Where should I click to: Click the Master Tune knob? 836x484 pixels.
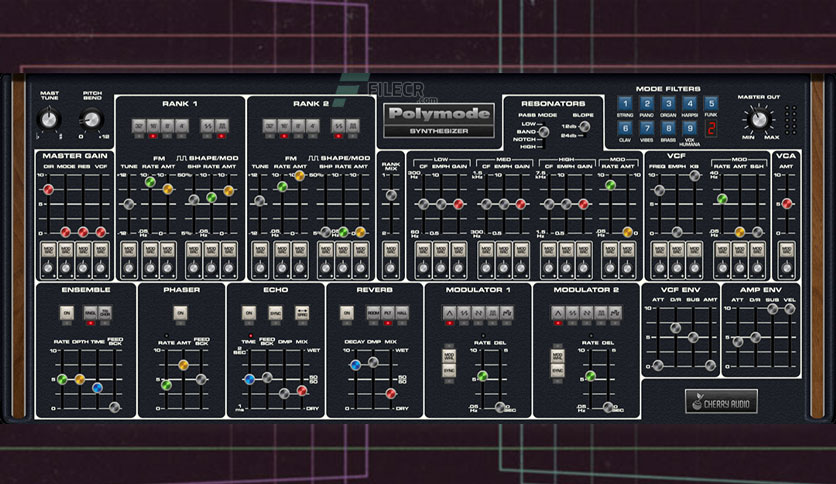point(49,119)
